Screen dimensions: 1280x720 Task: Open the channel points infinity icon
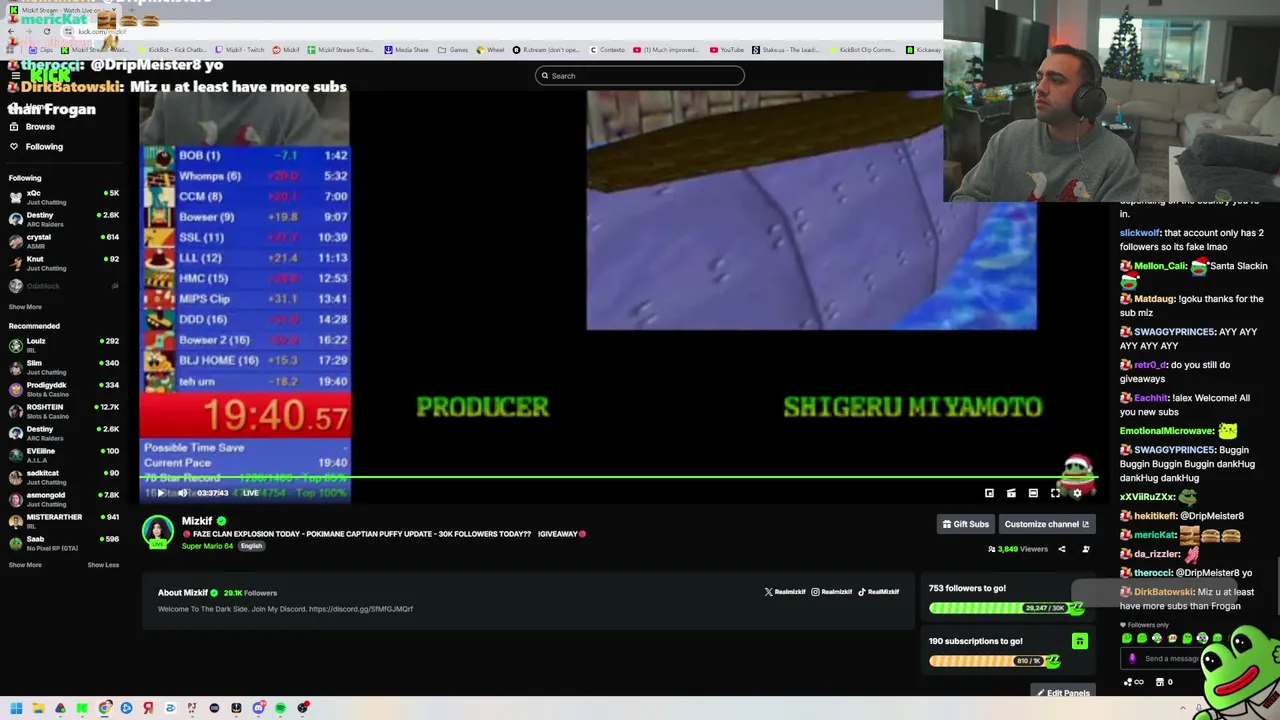coord(1134,682)
